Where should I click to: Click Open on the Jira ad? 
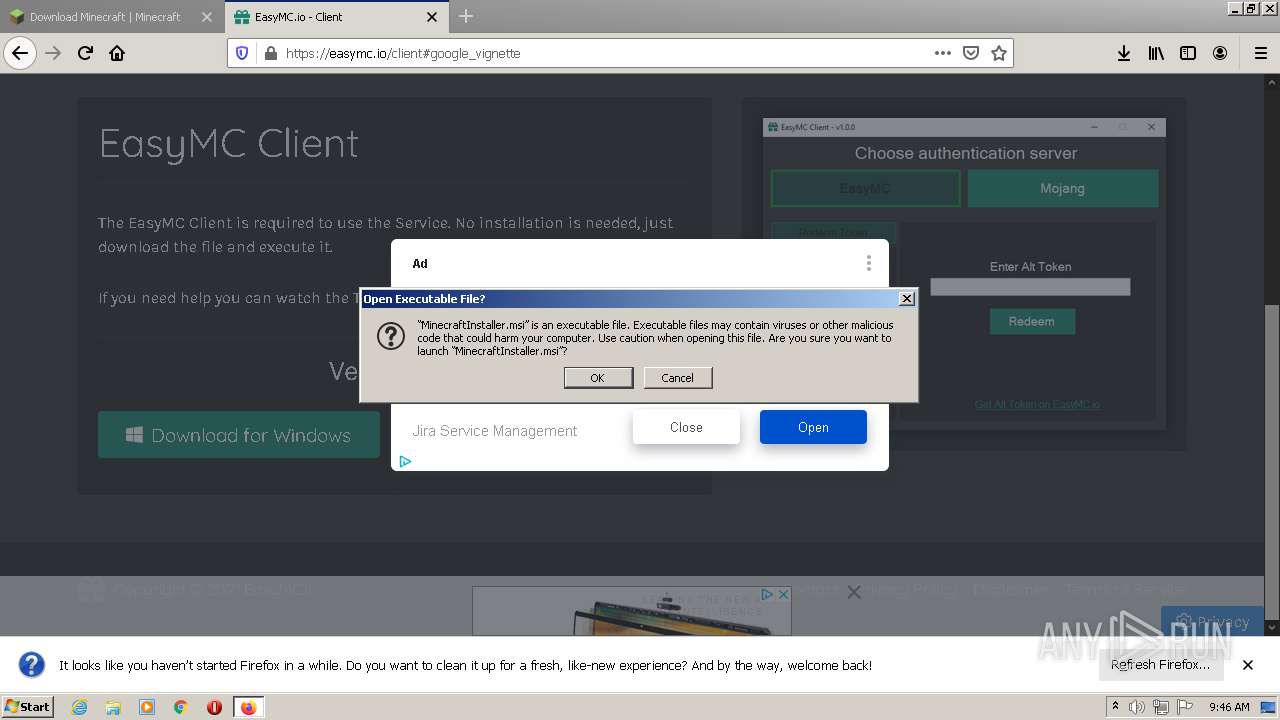click(813, 427)
